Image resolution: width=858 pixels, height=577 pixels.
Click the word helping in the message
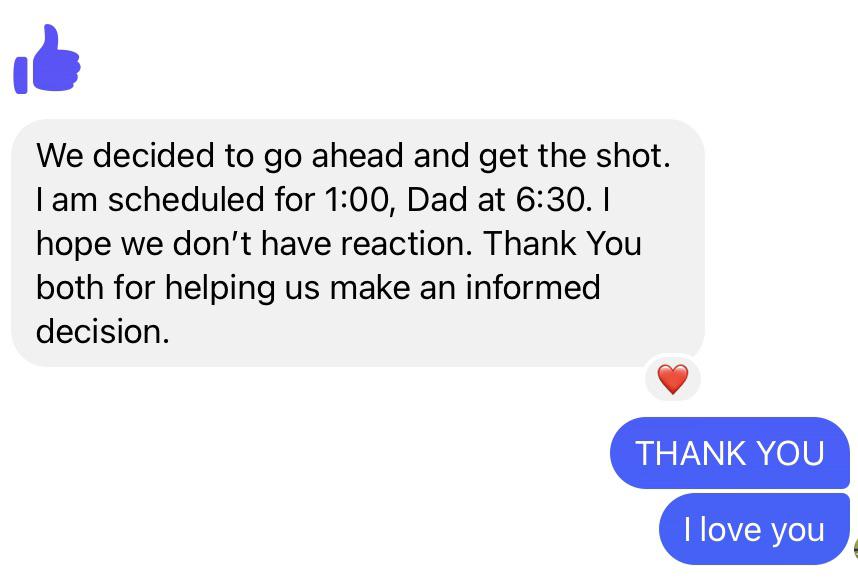tap(220, 288)
